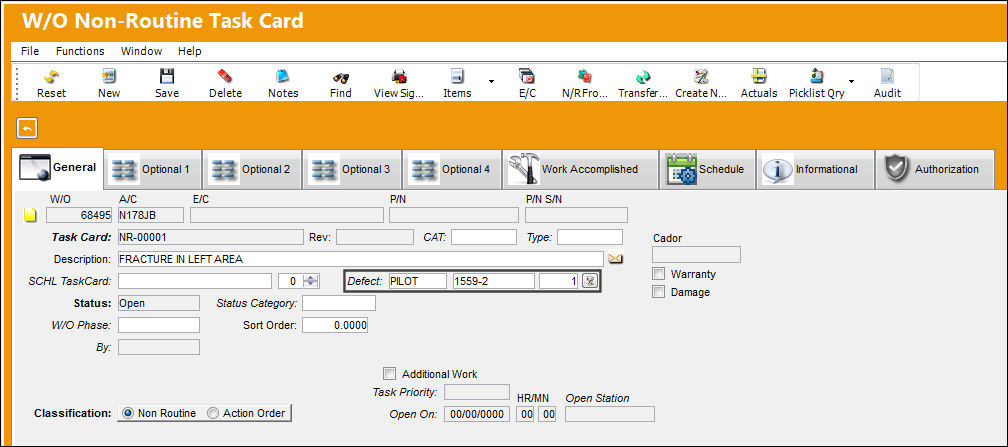This screenshot has width=1008, height=447.
Task: Click the Task Priority field
Action: point(477,392)
